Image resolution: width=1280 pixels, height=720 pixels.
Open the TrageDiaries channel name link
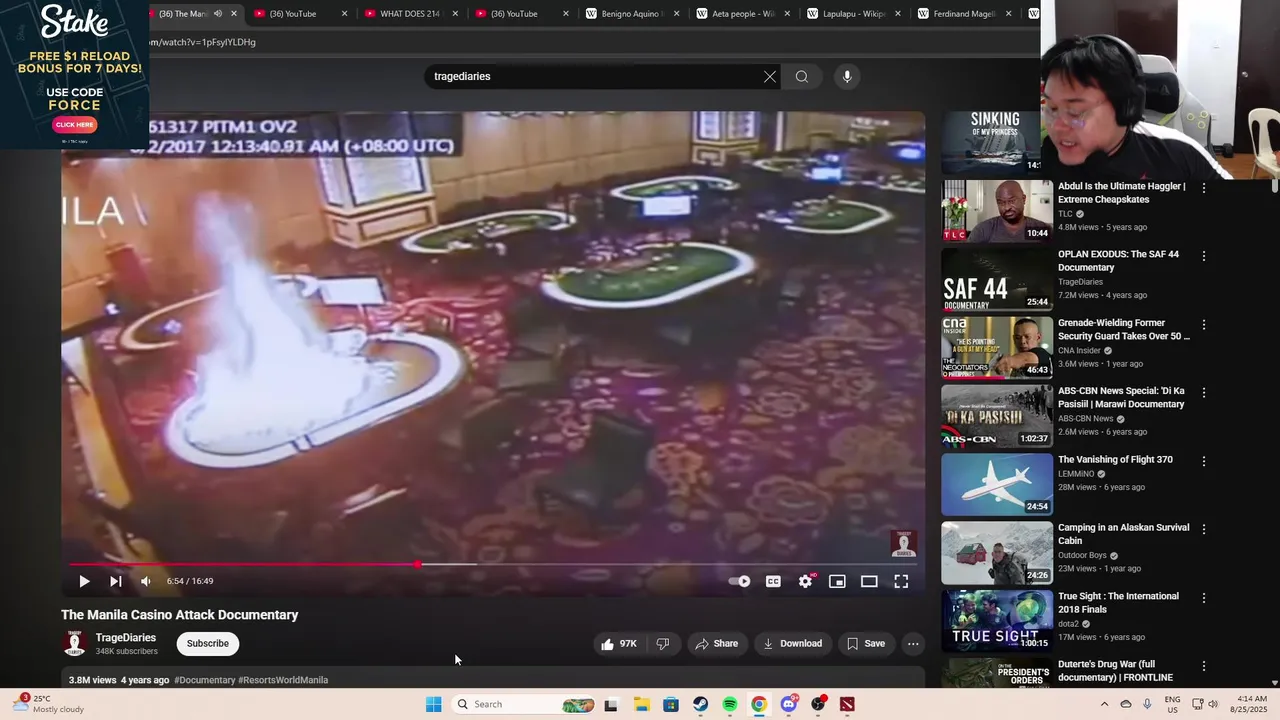[125, 638]
